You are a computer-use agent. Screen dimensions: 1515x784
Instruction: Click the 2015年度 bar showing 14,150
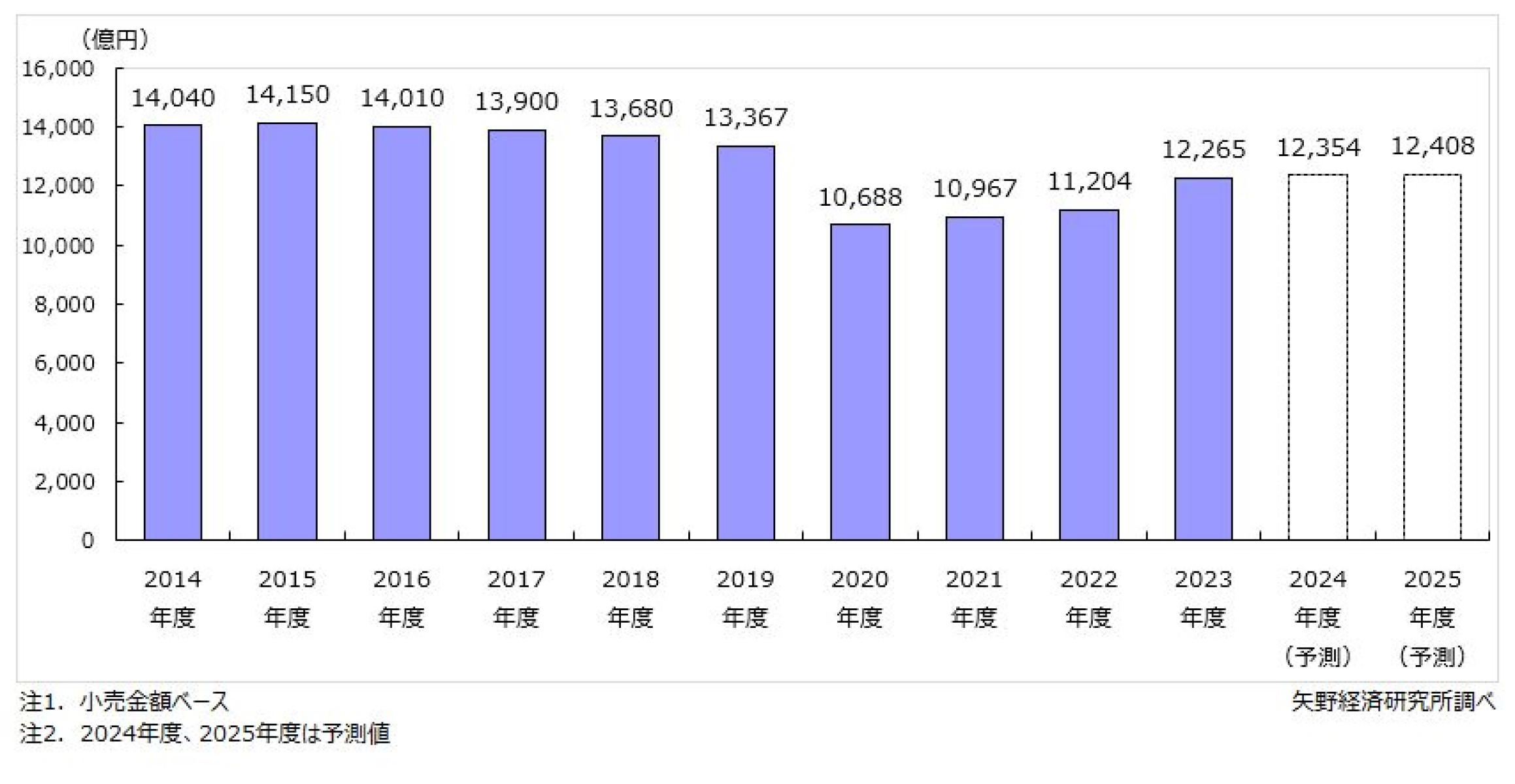coord(287,331)
